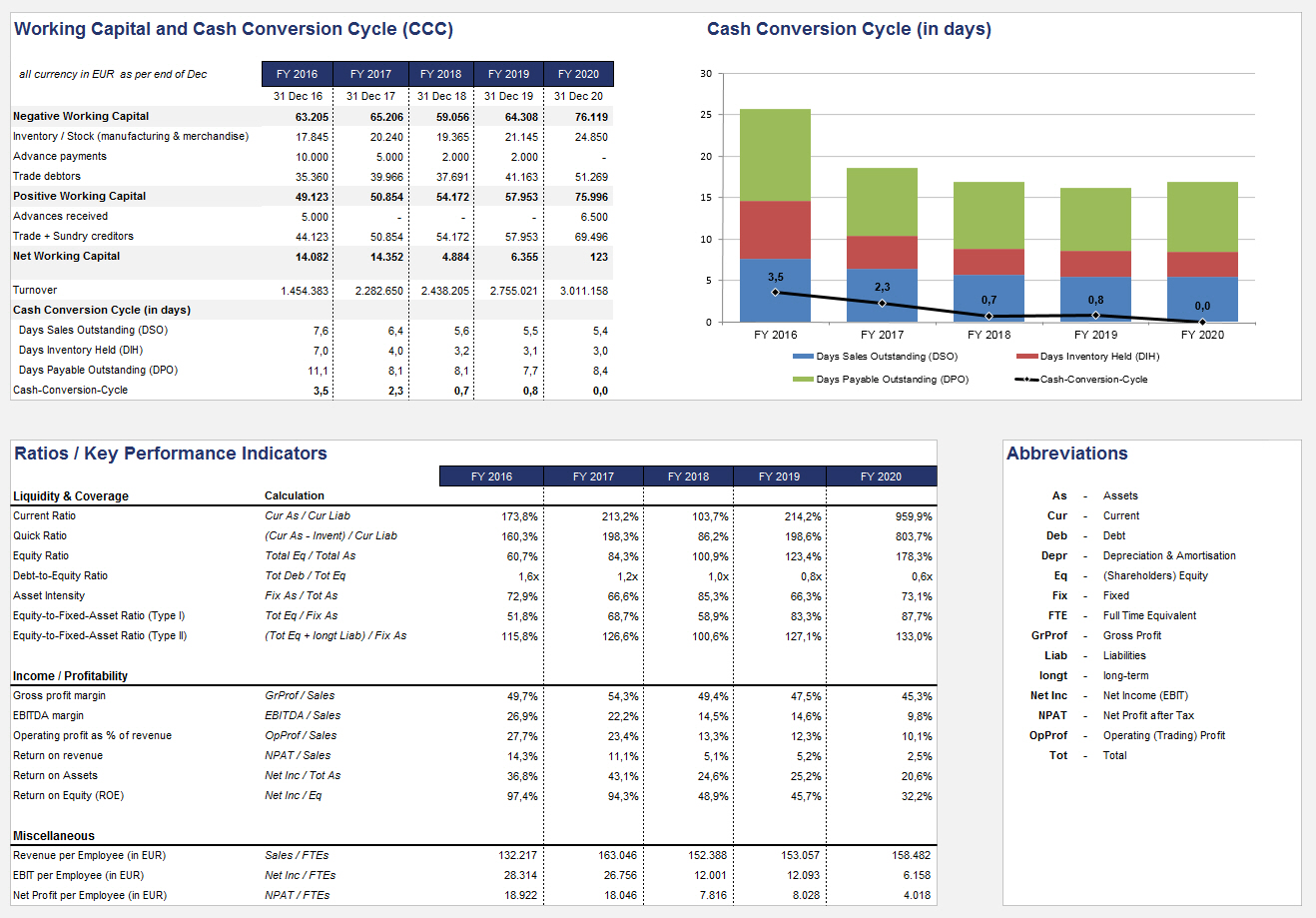Viewport: 1316px width, 918px height.
Task: Click the FY 2020 header in Working Capital table
Action: (x=578, y=74)
